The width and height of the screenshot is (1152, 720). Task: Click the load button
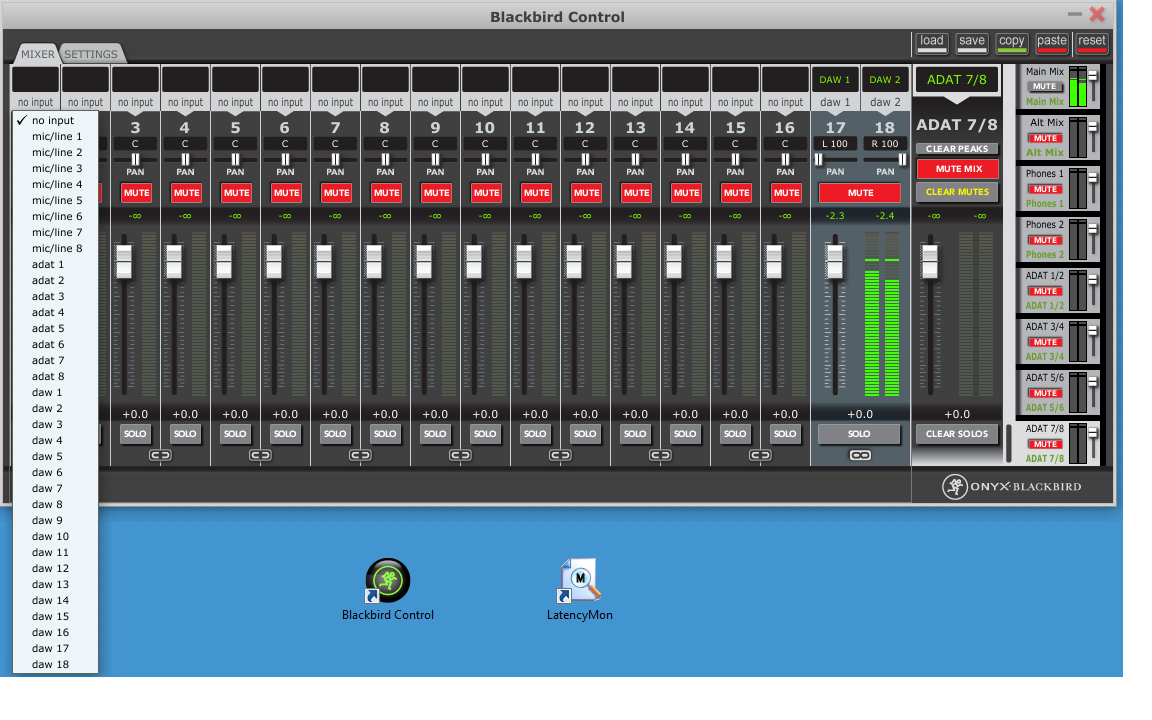coord(932,43)
